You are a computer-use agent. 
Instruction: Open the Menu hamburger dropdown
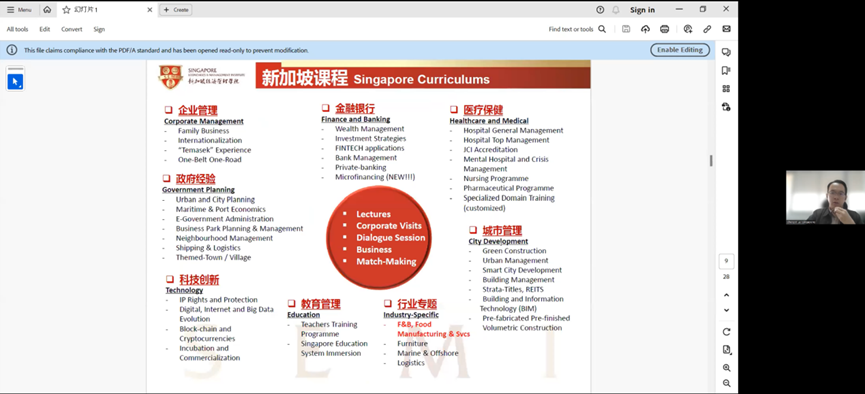pyautogui.click(x=19, y=10)
